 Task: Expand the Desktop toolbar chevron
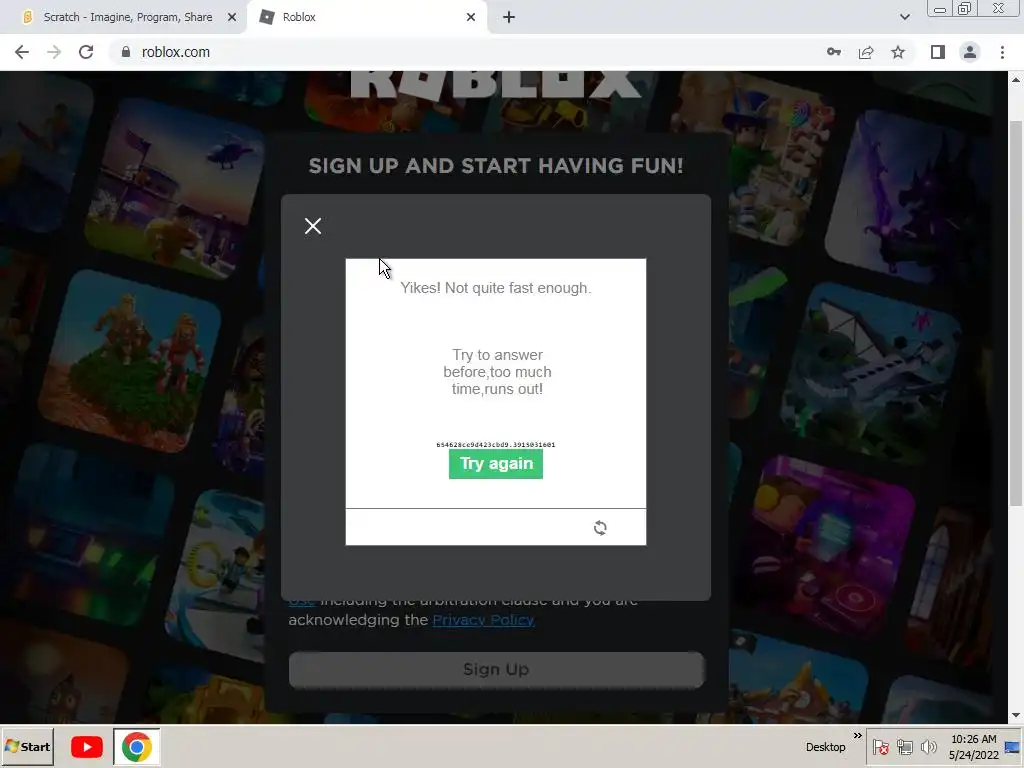tap(857, 736)
